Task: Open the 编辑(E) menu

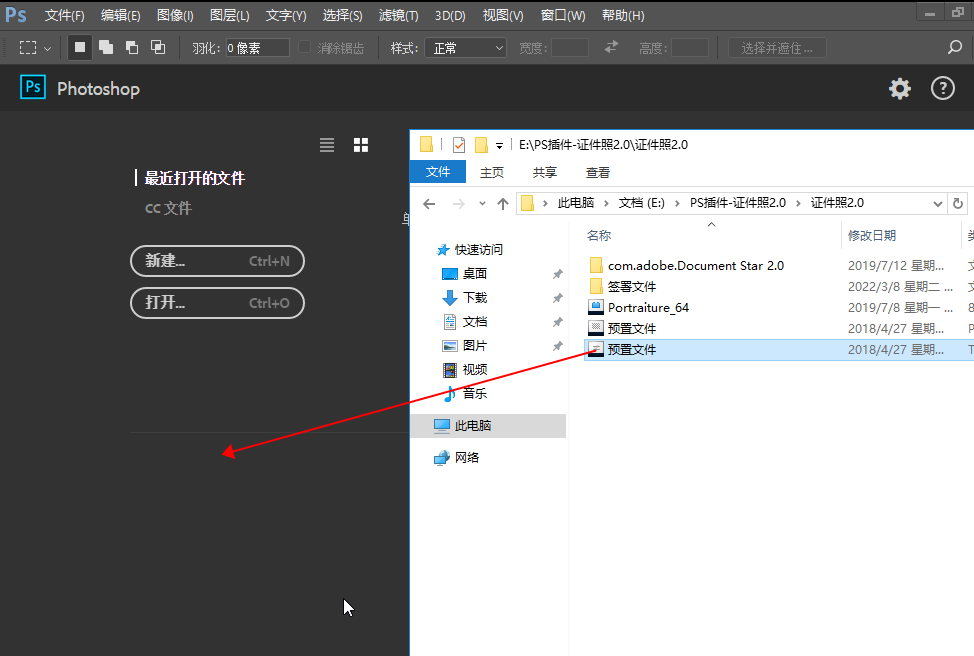Action: point(121,16)
